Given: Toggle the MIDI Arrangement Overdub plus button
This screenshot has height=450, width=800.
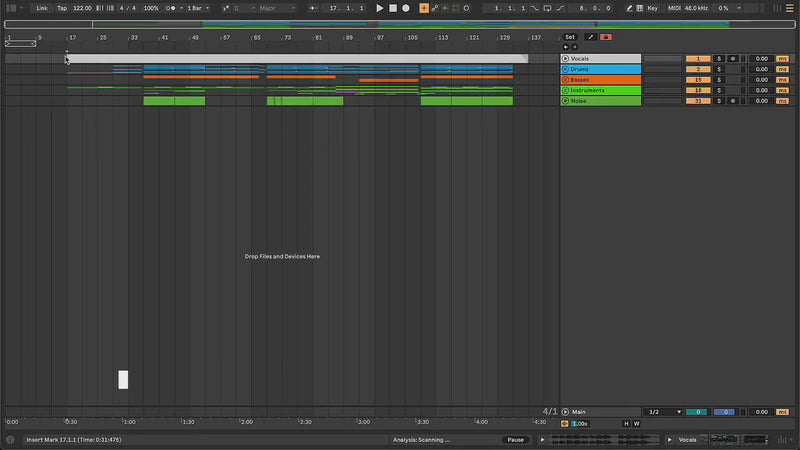Looking at the screenshot, I should (x=424, y=8).
